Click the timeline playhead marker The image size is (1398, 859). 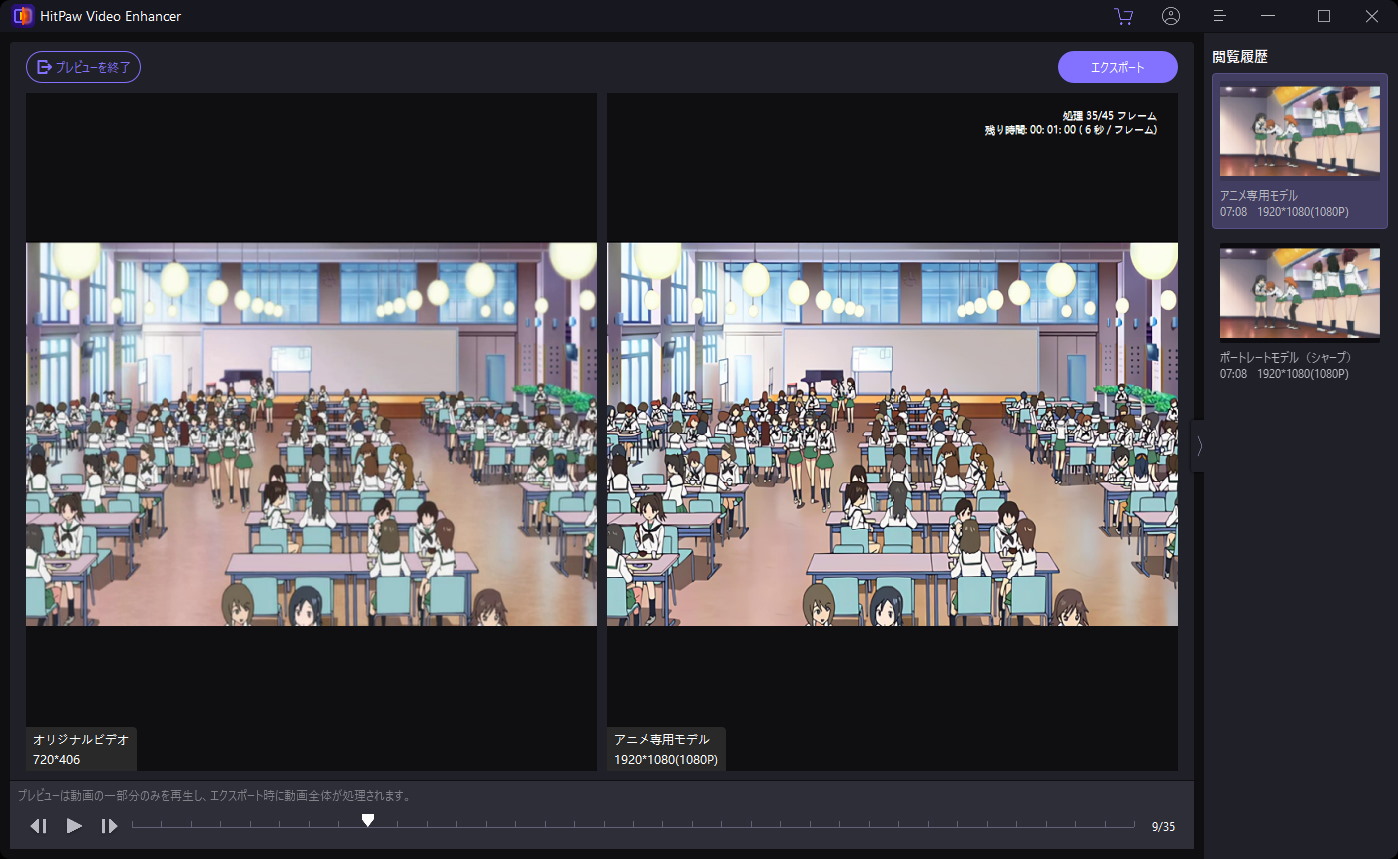coord(368,820)
